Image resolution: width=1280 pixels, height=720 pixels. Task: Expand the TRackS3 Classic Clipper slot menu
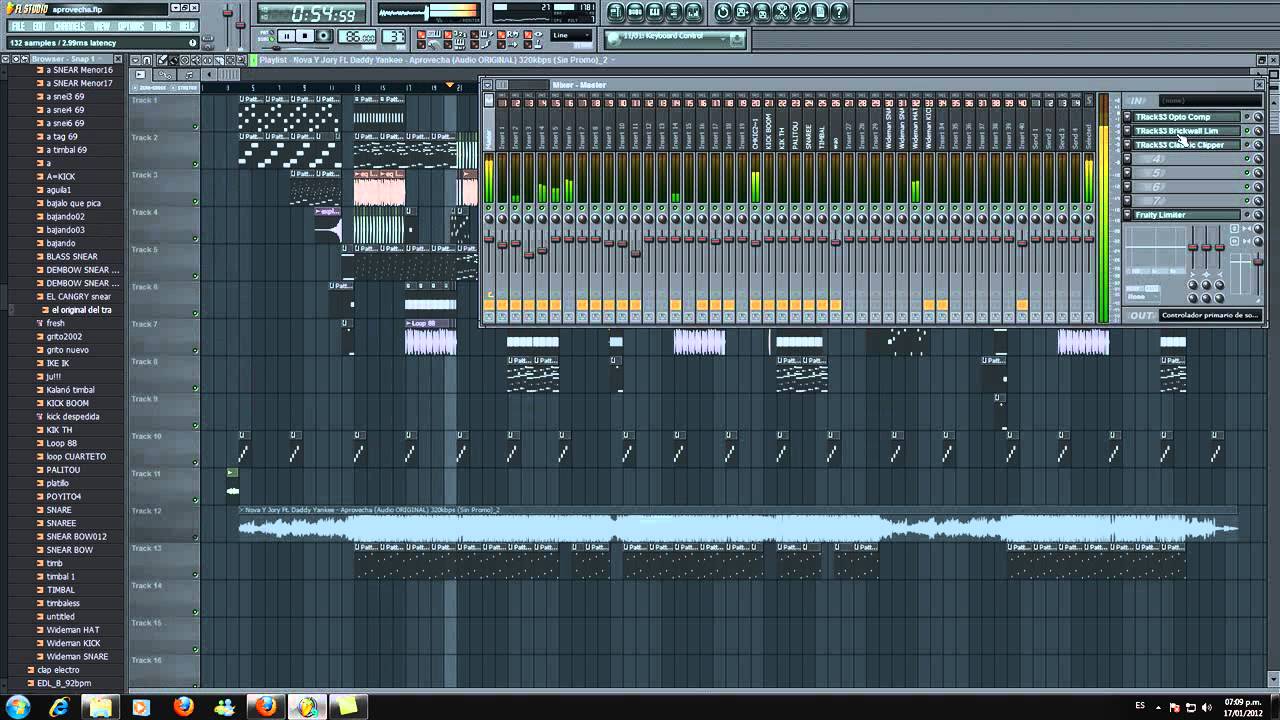tap(1128, 145)
